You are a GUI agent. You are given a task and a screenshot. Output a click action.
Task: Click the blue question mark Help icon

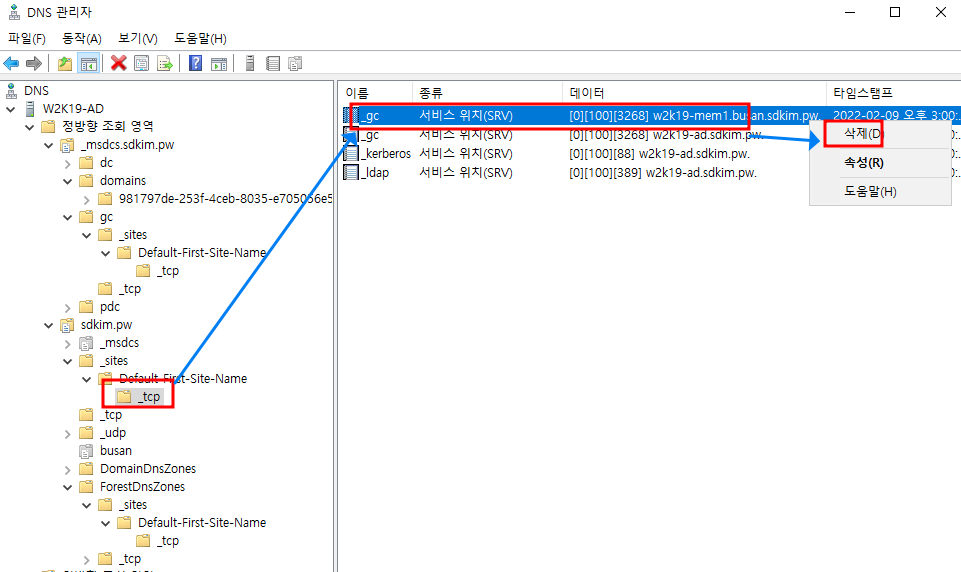click(196, 63)
